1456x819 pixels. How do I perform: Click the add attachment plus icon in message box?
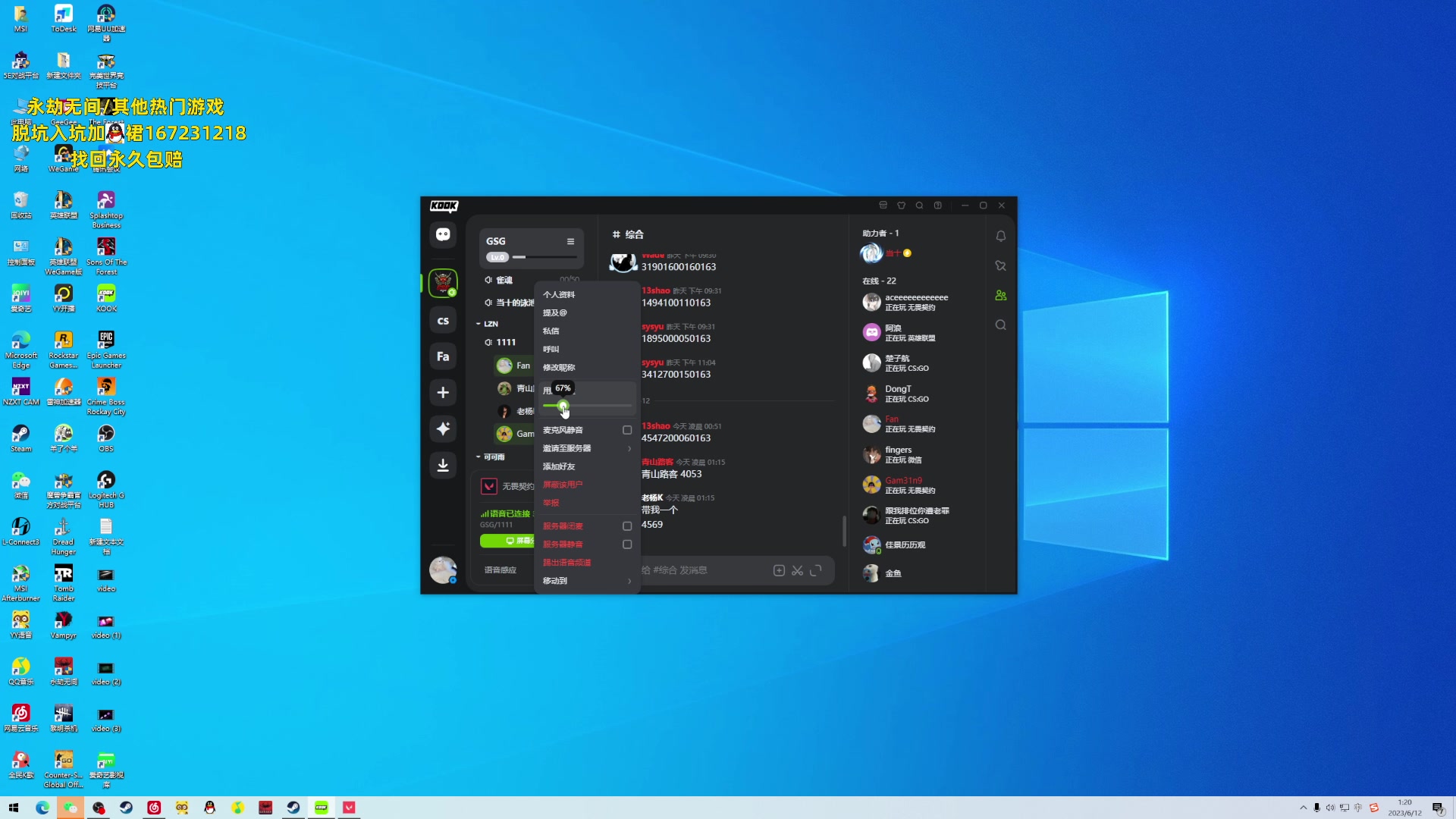pyautogui.click(x=779, y=570)
